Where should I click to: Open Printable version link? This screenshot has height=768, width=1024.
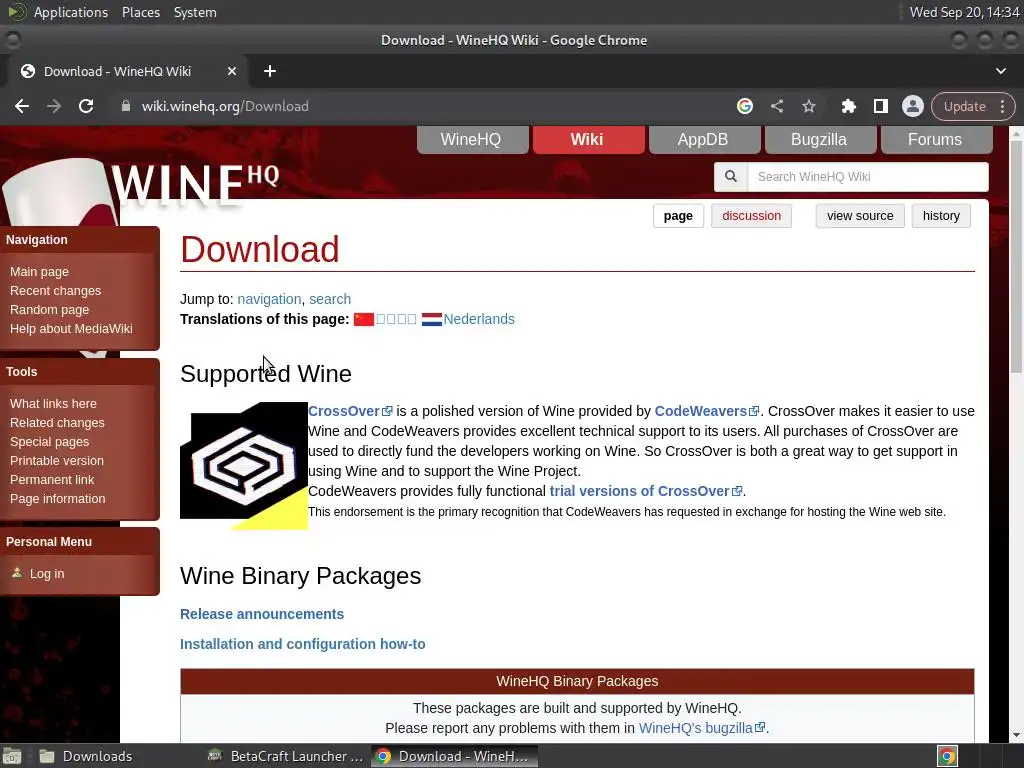pyautogui.click(x=56, y=460)
